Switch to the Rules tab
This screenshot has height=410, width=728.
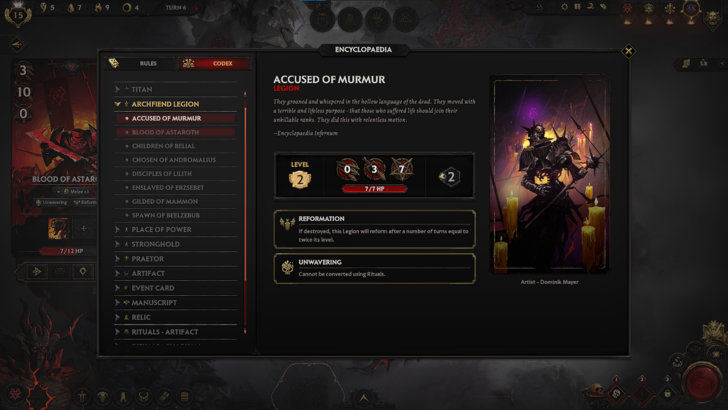(139, 63)
